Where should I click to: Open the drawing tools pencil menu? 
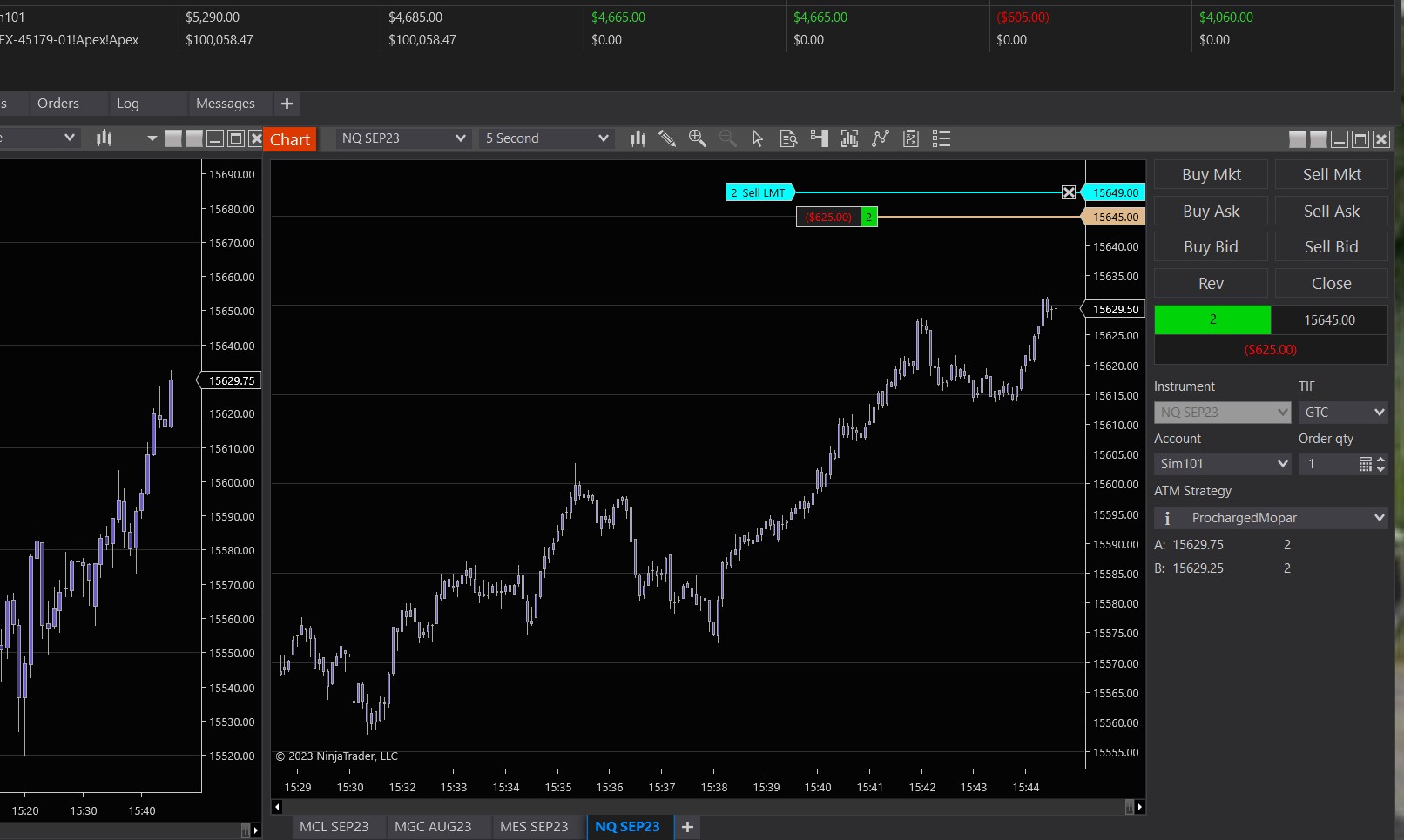667,138
